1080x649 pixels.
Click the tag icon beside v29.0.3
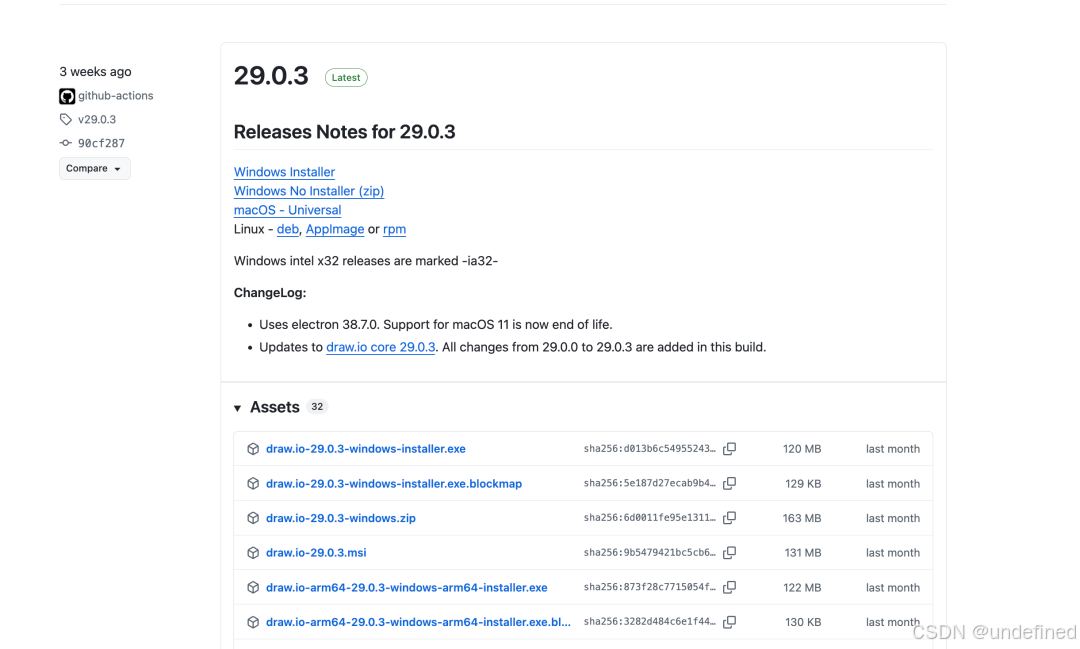pos(65,119)
